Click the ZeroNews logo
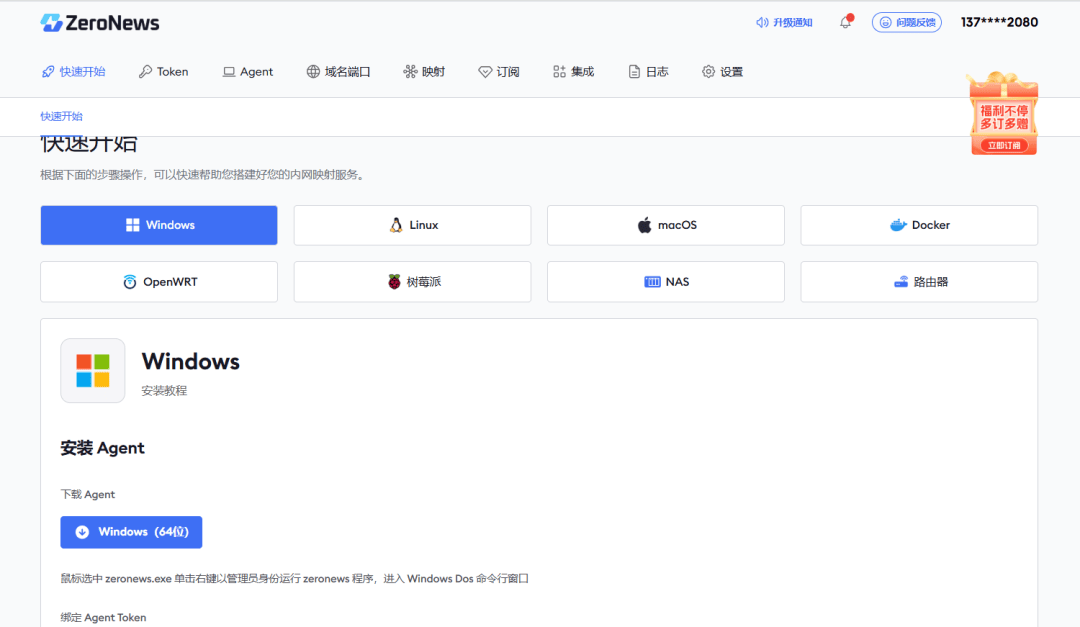Viewport: 1080px width, 627px height. tap(99, 23)
